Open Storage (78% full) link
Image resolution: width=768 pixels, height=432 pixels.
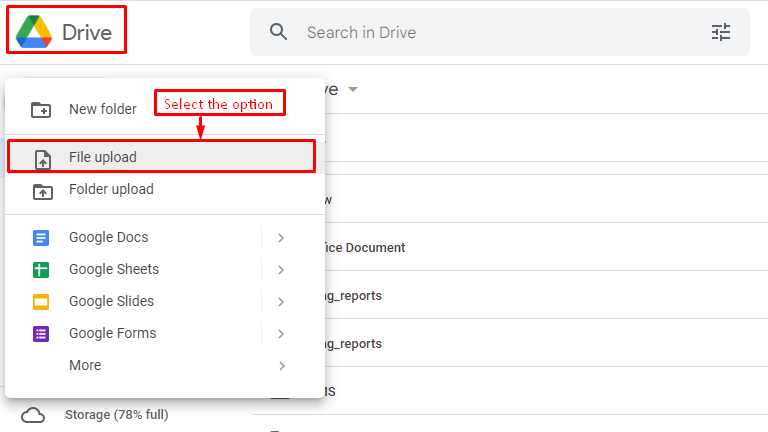(x=117, y=415)
